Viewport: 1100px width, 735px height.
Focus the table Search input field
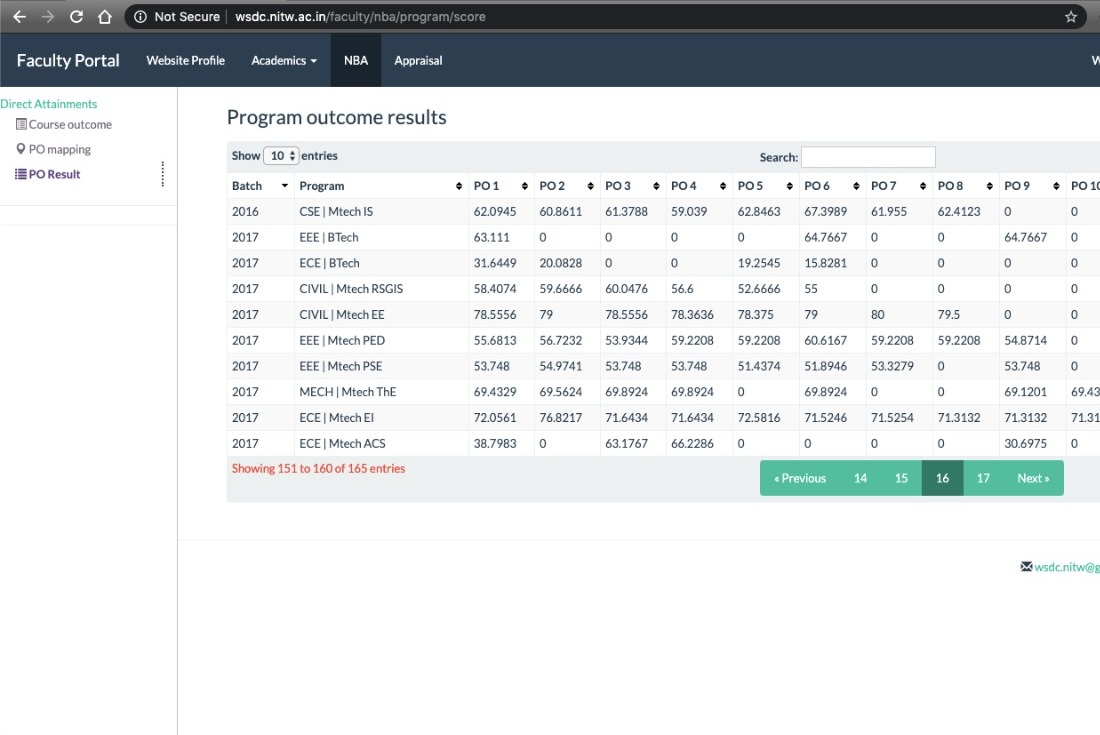(868, 157)
